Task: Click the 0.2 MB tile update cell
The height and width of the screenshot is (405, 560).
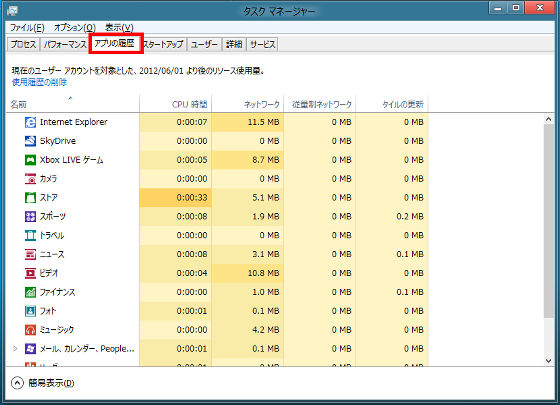Action: (392, 216)
